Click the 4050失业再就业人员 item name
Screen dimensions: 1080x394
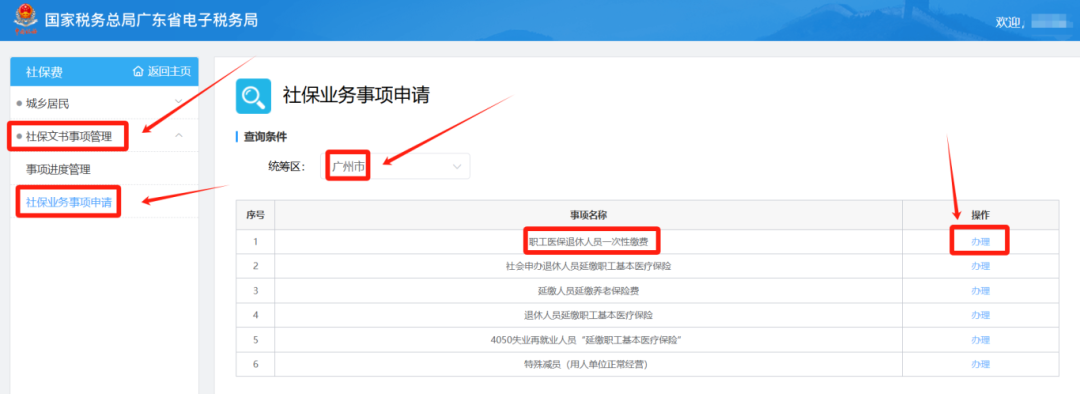tap(588, 340)
